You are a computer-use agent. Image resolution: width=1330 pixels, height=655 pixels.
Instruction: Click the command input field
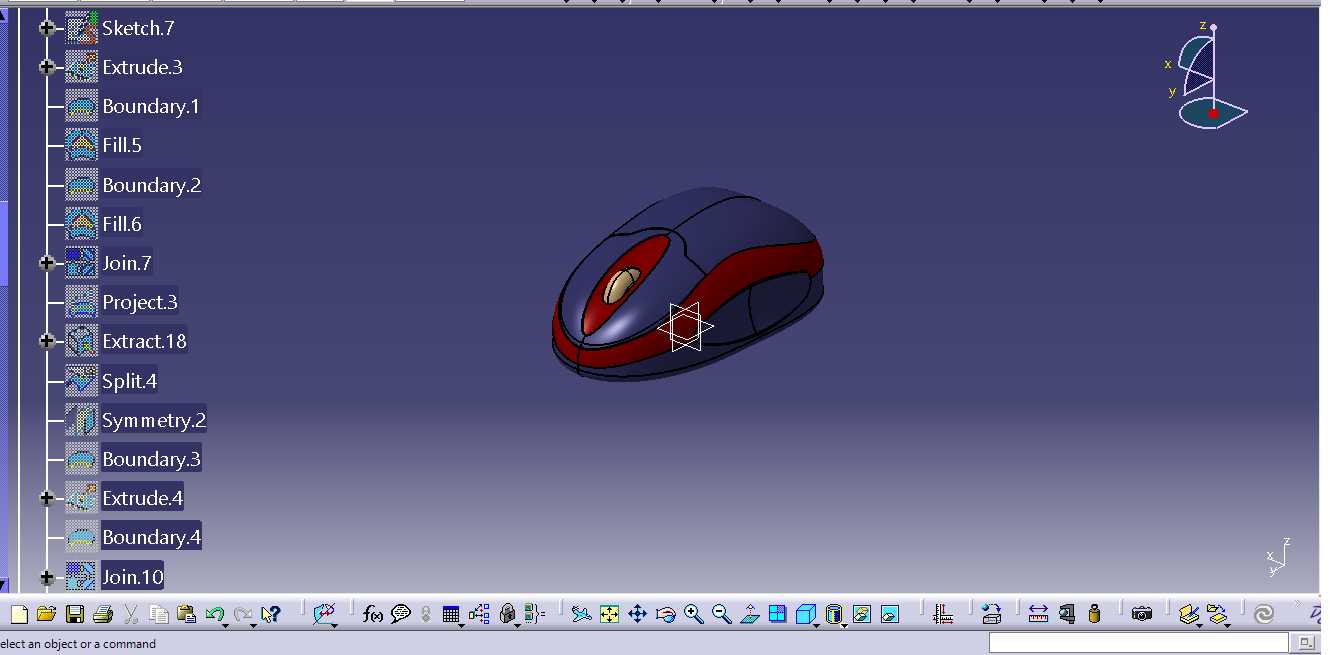pos(1142,642)
